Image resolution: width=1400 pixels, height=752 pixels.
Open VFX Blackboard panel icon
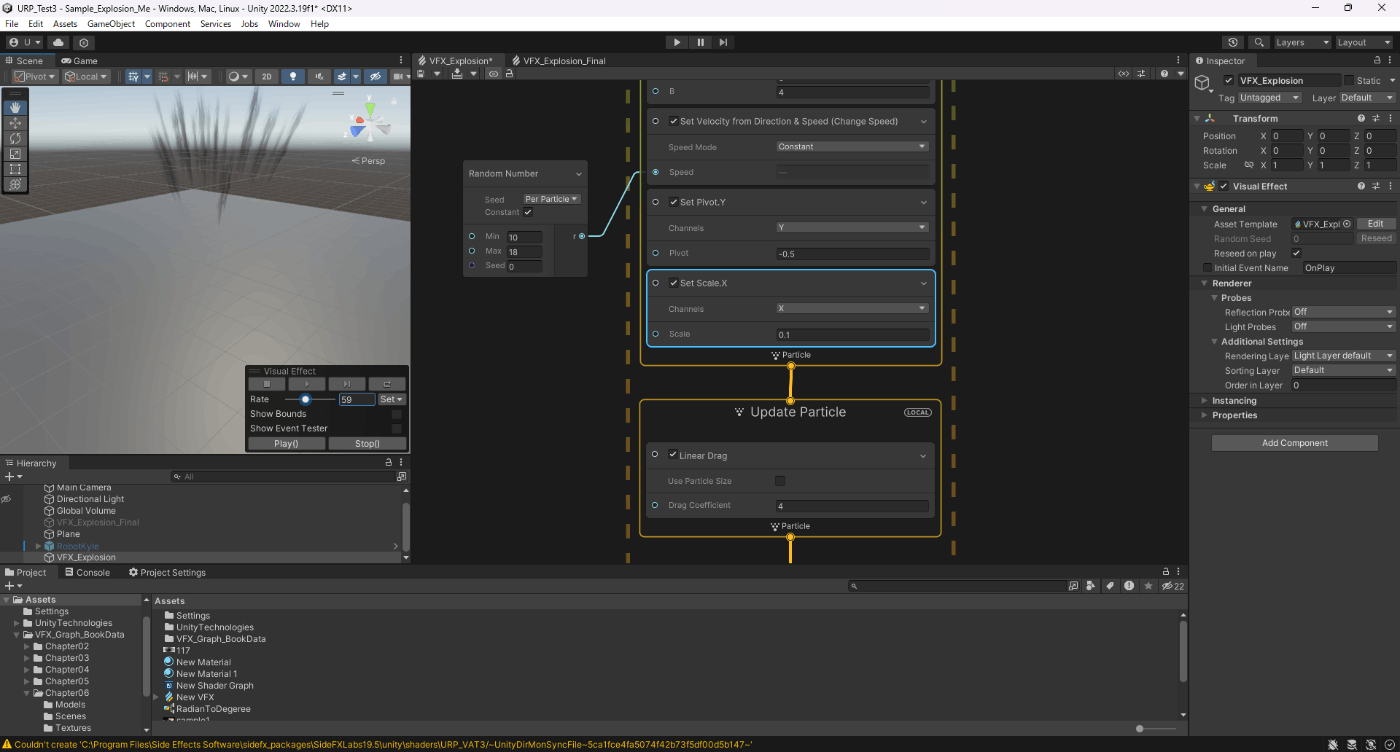point(1124,74)
